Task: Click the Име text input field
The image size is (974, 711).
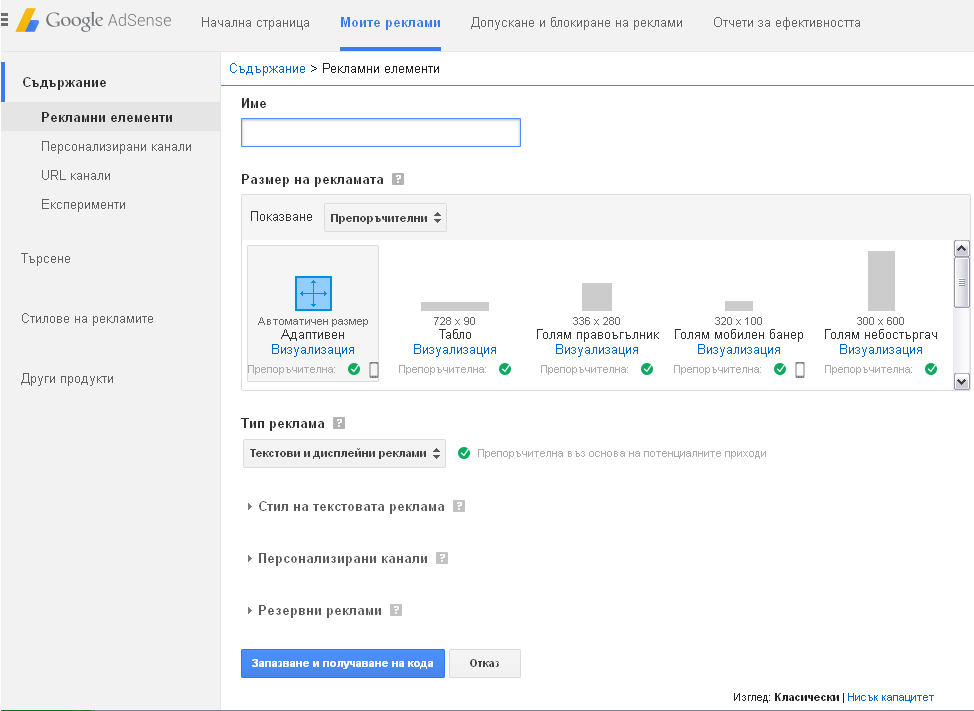Action: pos(380,133)
